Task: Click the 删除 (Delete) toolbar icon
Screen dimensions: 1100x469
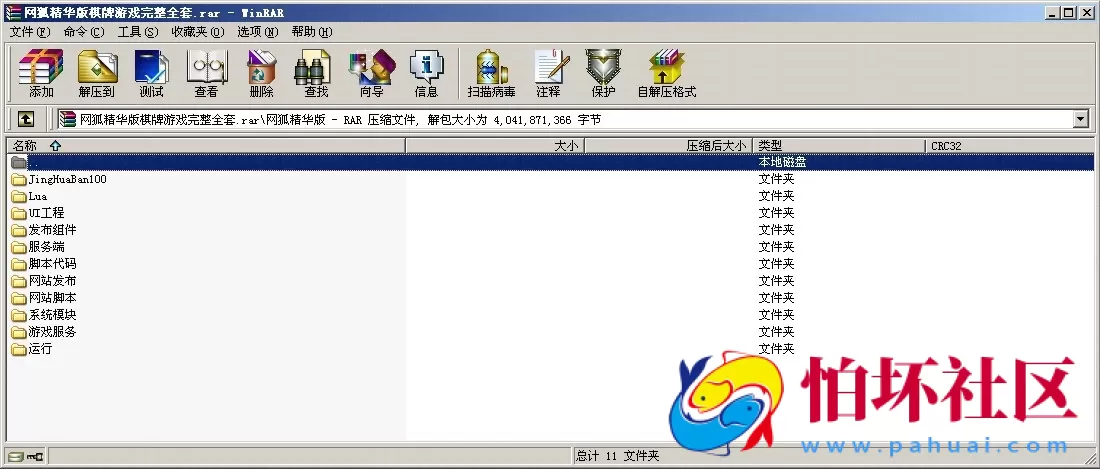Action: pos(262,73)
